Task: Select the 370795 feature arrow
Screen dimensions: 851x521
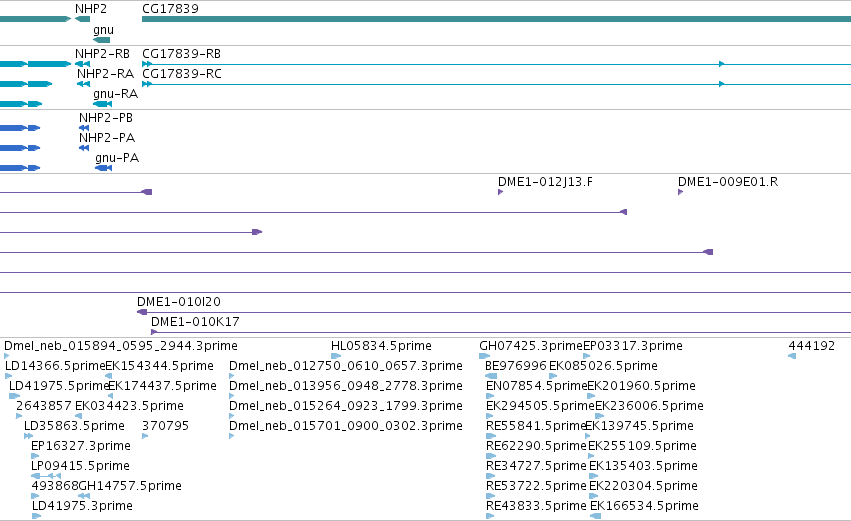Action: (x=145, y=436)
